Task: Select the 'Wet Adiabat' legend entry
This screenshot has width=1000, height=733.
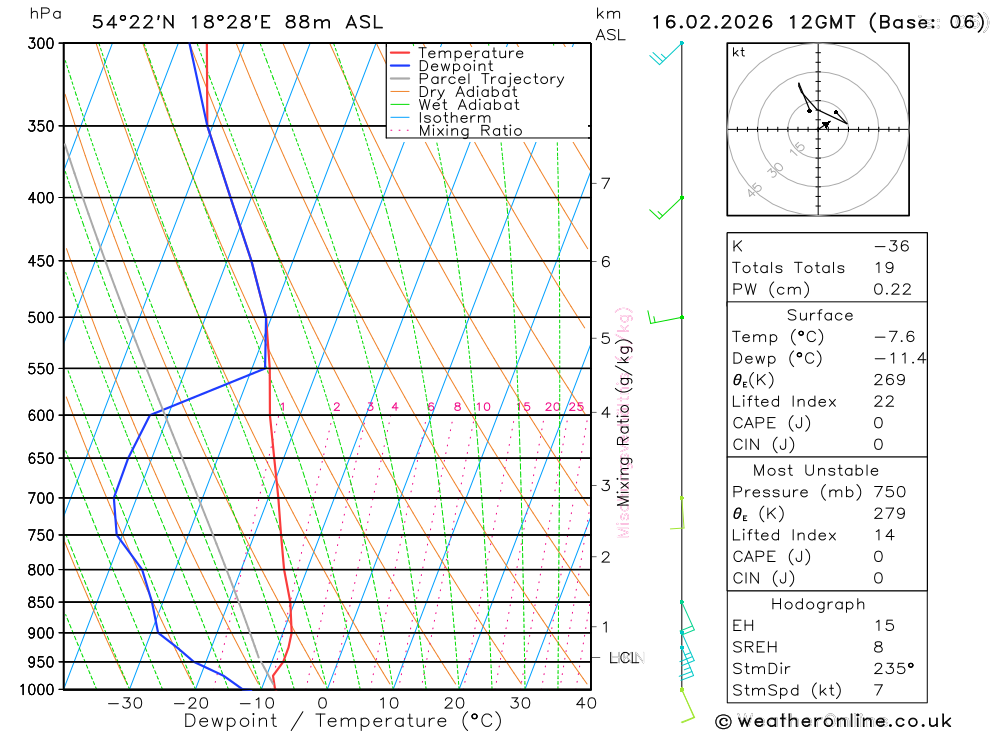Action: click(469, 105)
